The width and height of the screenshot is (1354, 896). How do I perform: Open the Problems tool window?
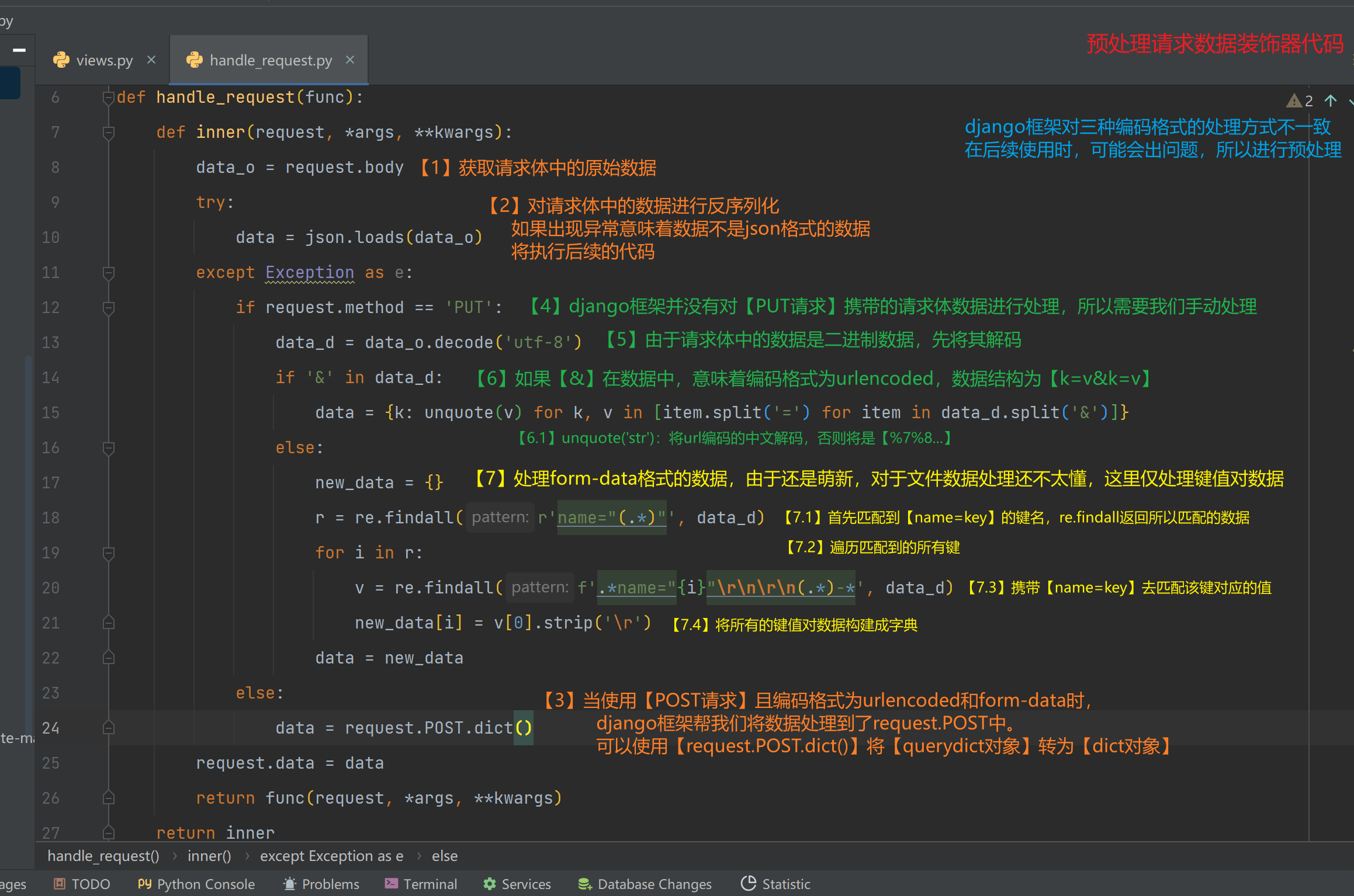click(x=321, y=884)
